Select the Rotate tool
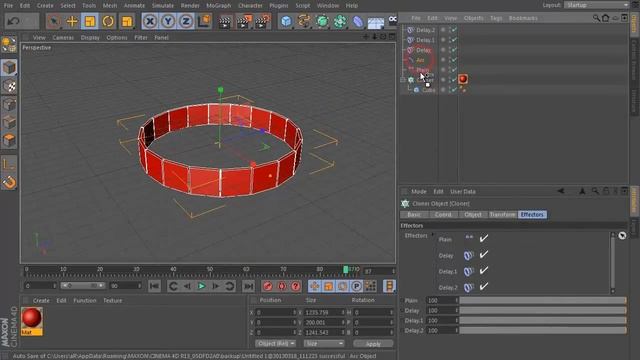Viewport: 640px width, 360px height. [x=108, y=21]
